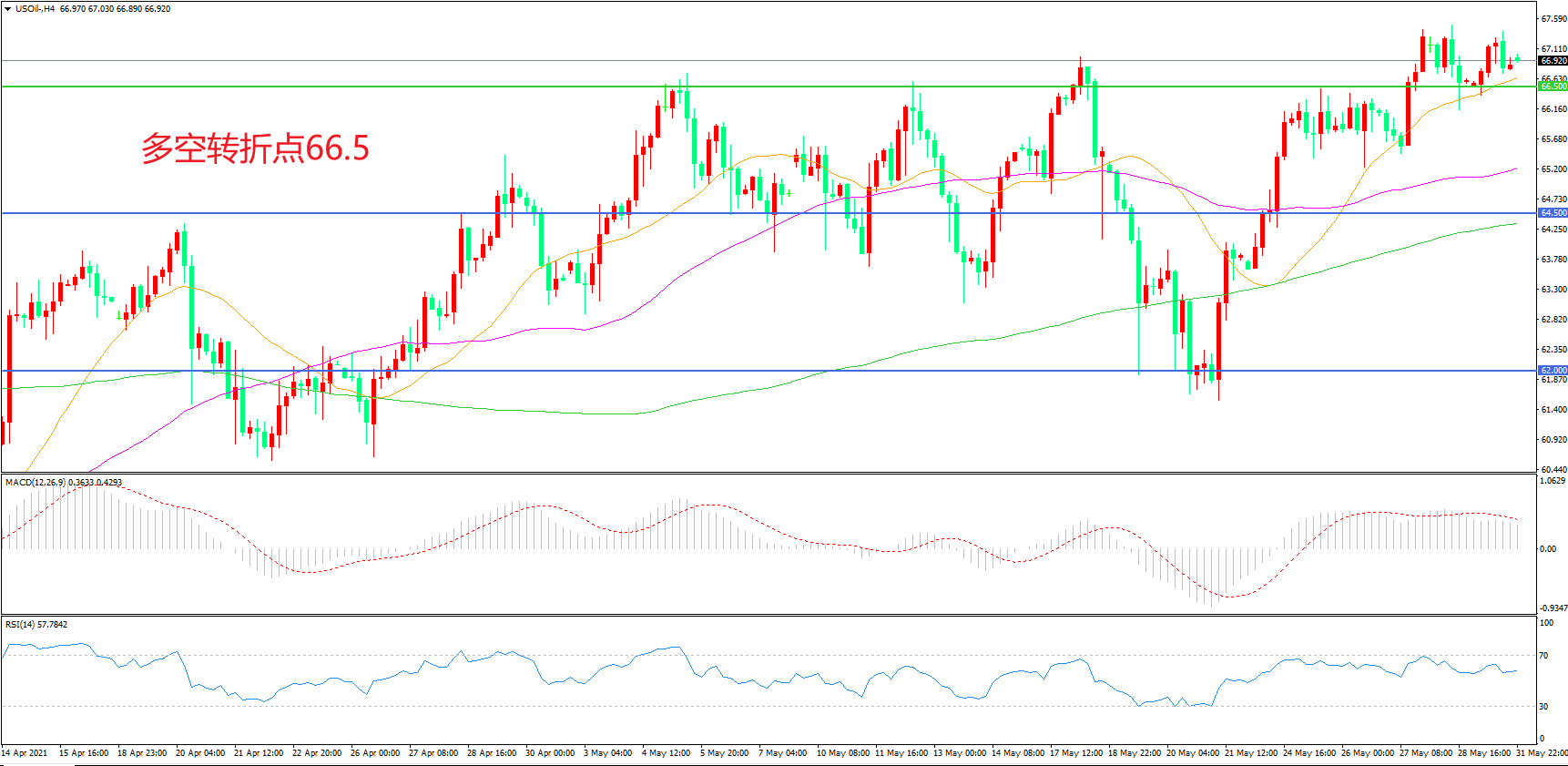Click the 65.200 value on price scale
The width and height of the screenshot is (1568, 766).
click(1553, 169)
